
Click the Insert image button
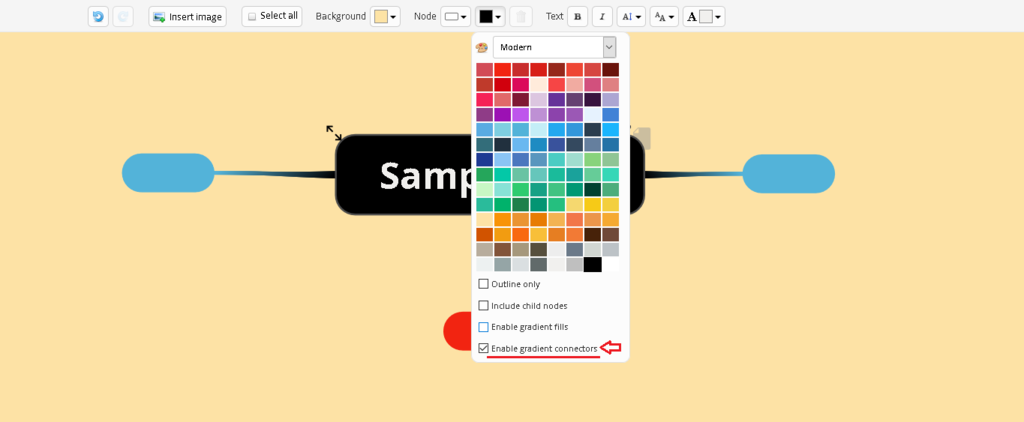pyautogui.click(x=187, y=16)
